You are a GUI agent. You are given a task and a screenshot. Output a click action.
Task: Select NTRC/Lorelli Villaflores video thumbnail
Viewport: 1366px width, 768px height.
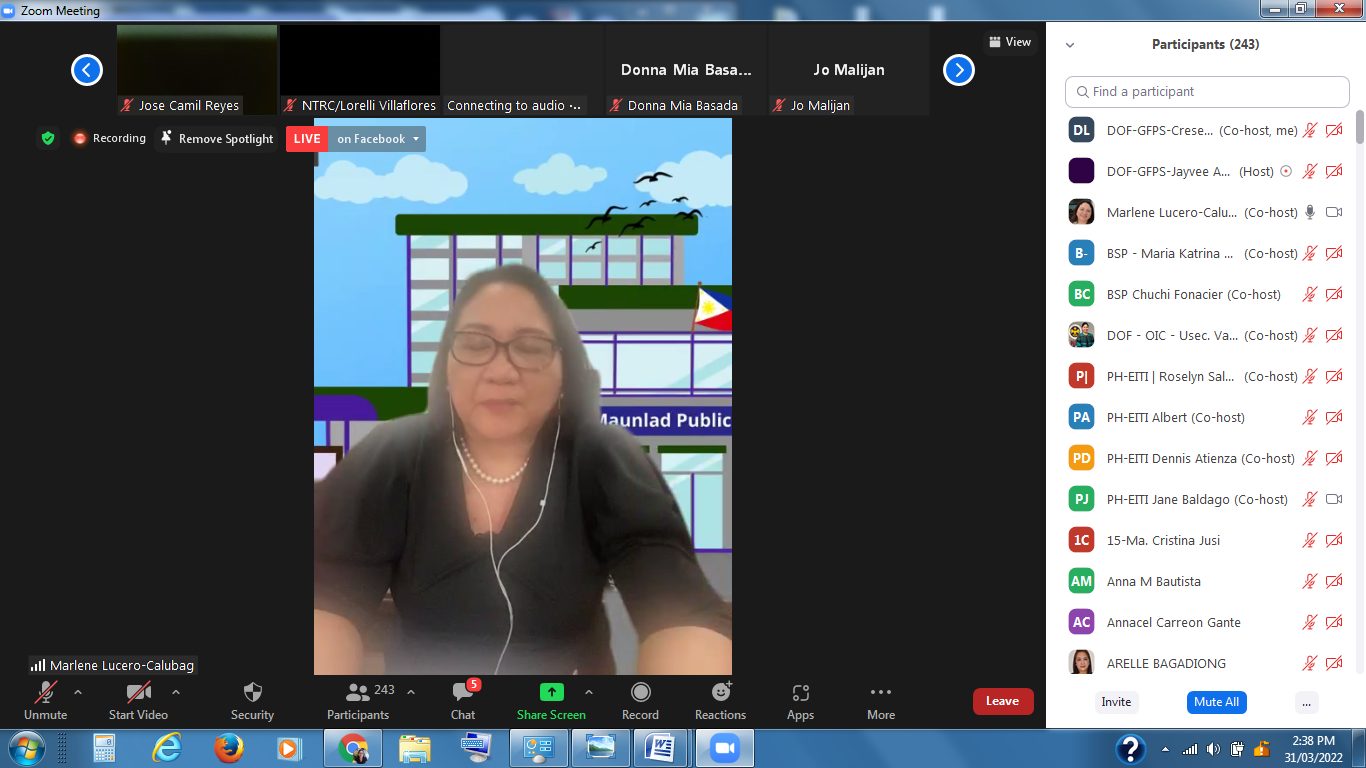pos(360,70)
